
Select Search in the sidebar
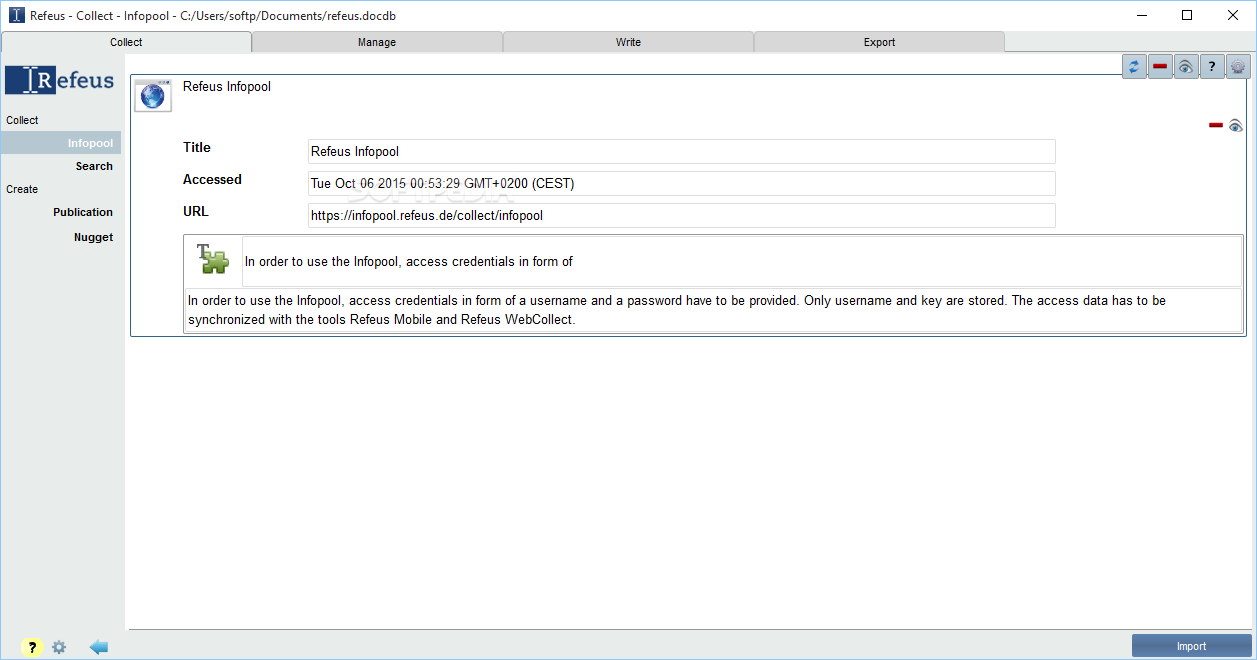click(94, 166)
